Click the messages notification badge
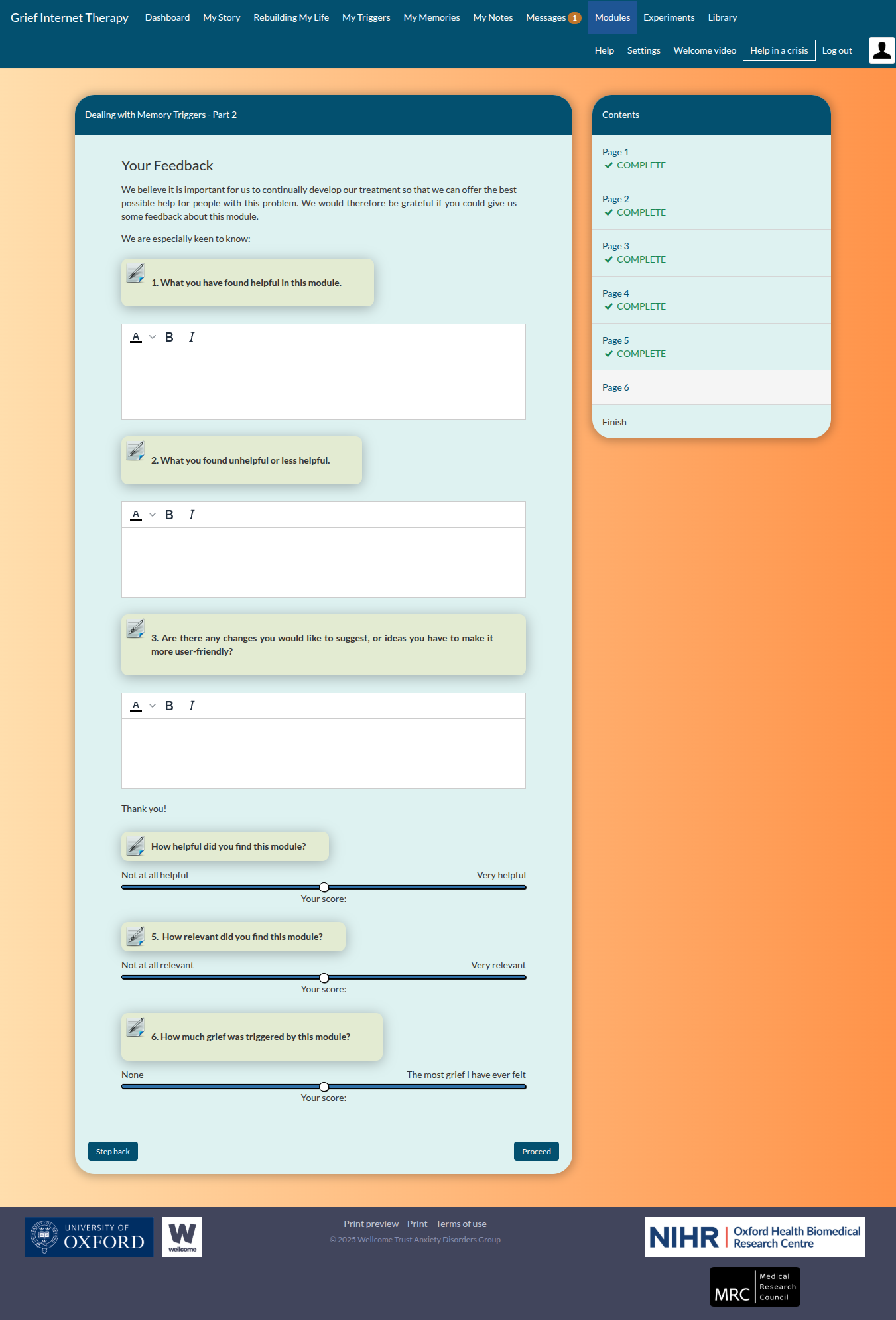 (x=574, y=18)
